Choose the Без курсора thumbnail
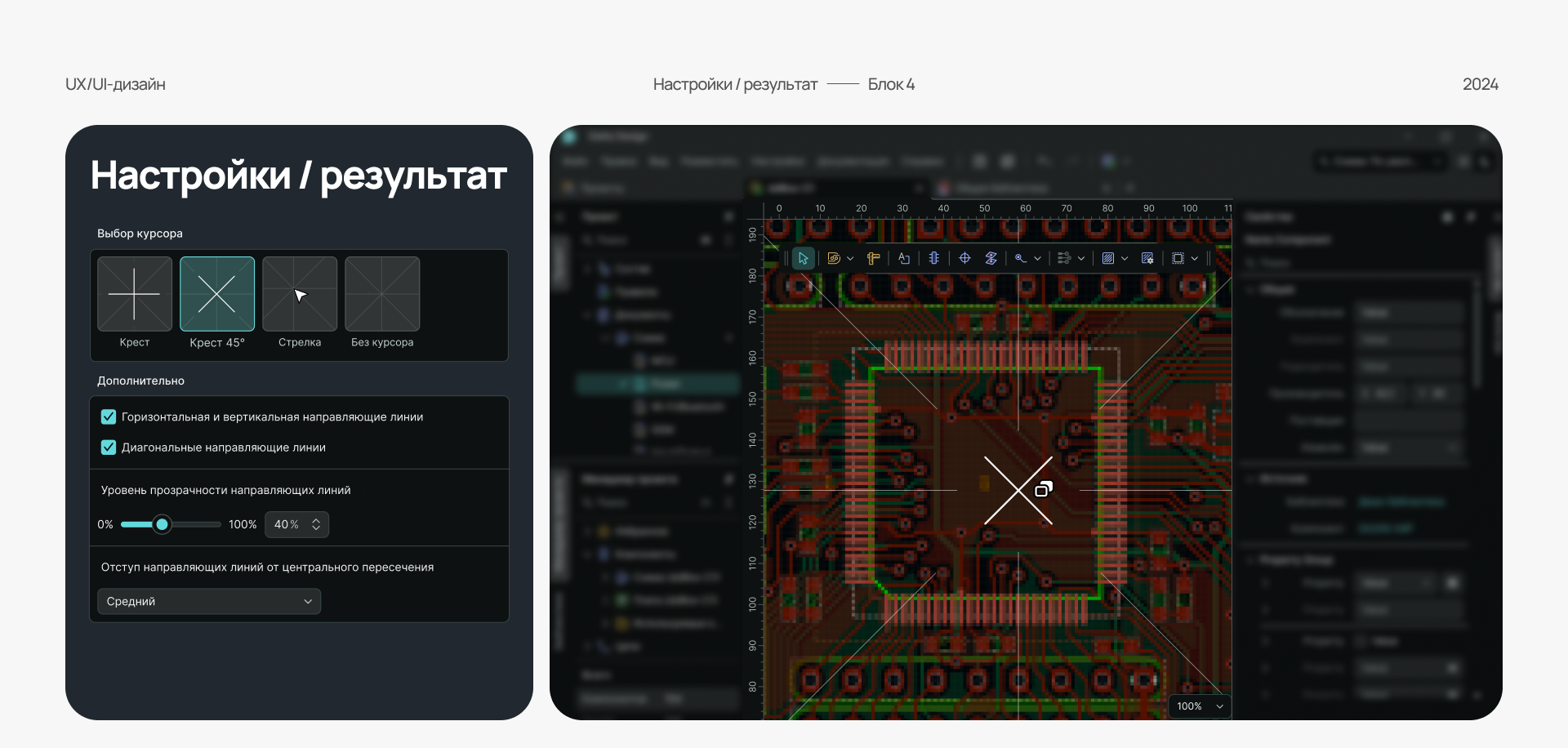The image size is (1568, 748). click(382, 294)
